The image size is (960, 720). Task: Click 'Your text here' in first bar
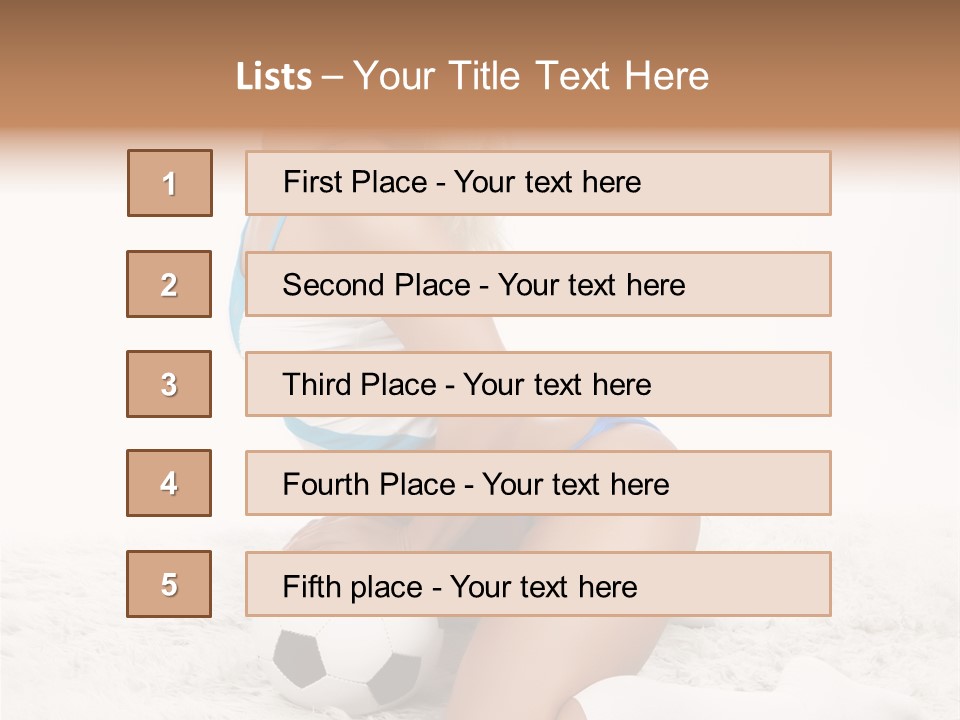point(547,182)
